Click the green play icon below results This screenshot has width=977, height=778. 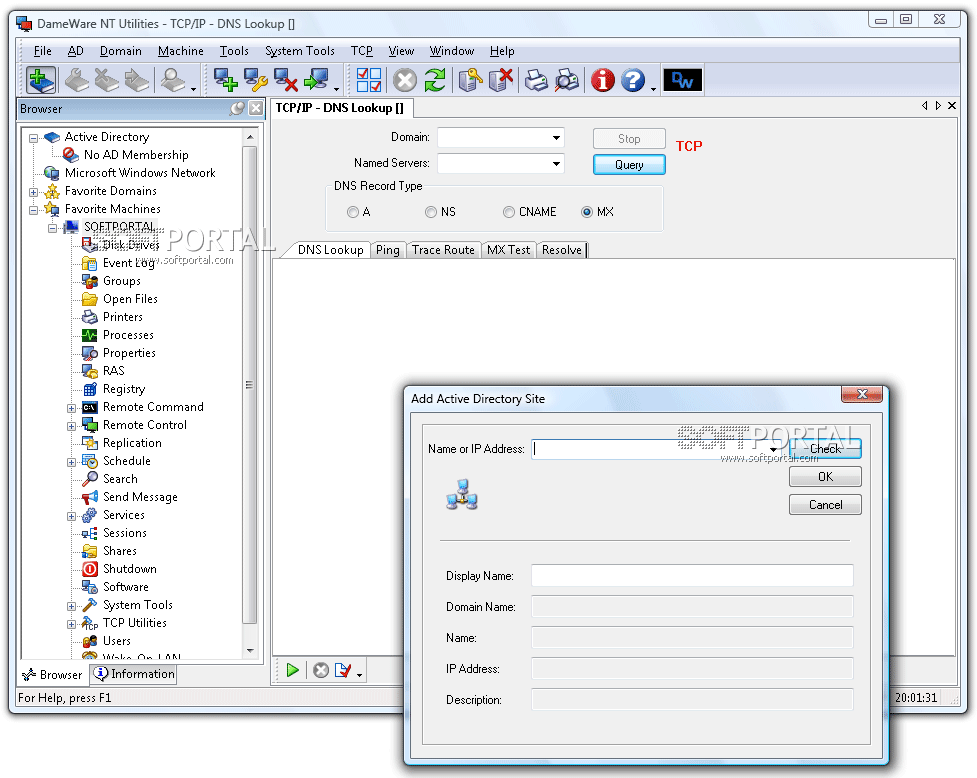293,670
